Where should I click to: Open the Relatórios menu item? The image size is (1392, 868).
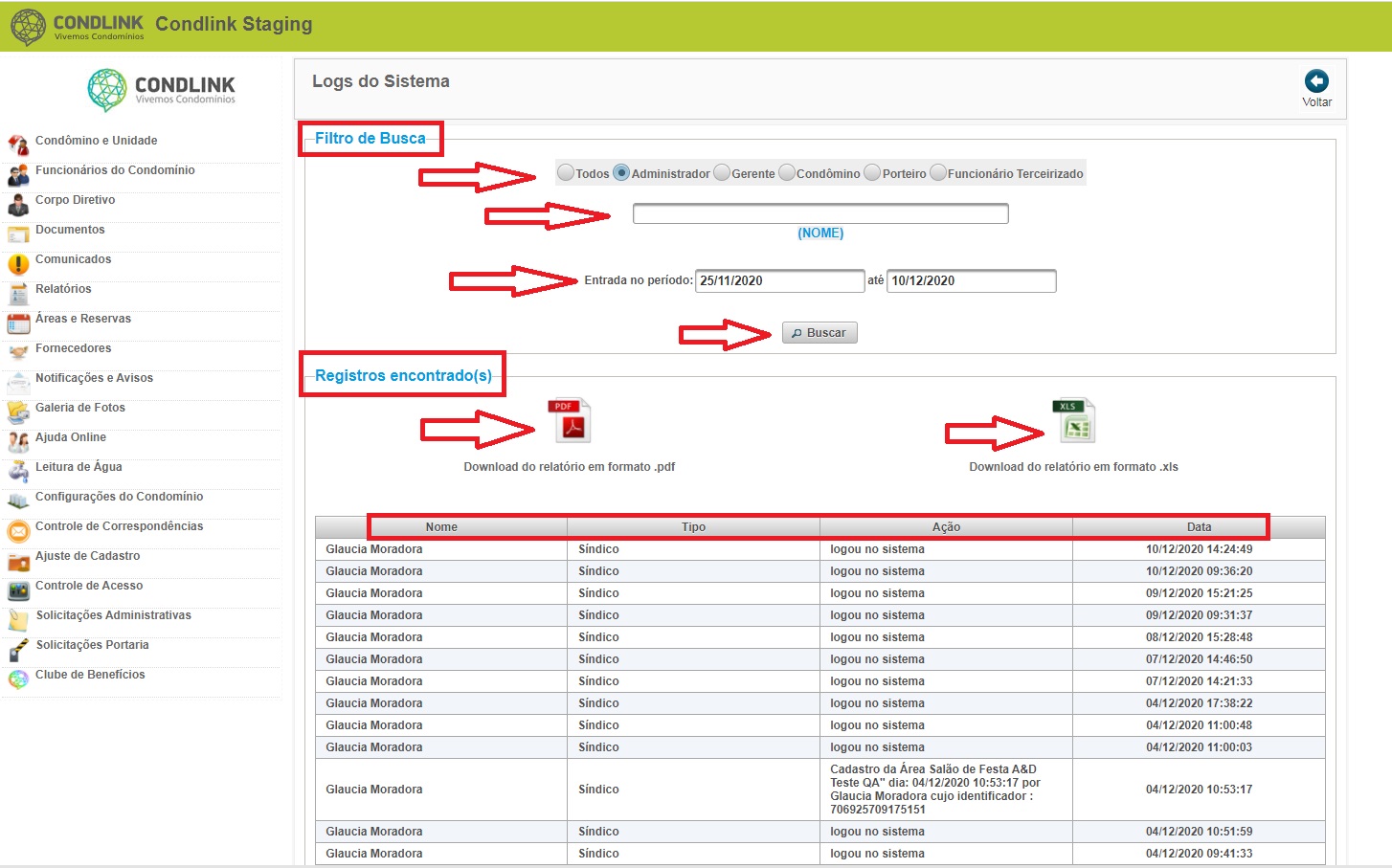pos(63,289)
